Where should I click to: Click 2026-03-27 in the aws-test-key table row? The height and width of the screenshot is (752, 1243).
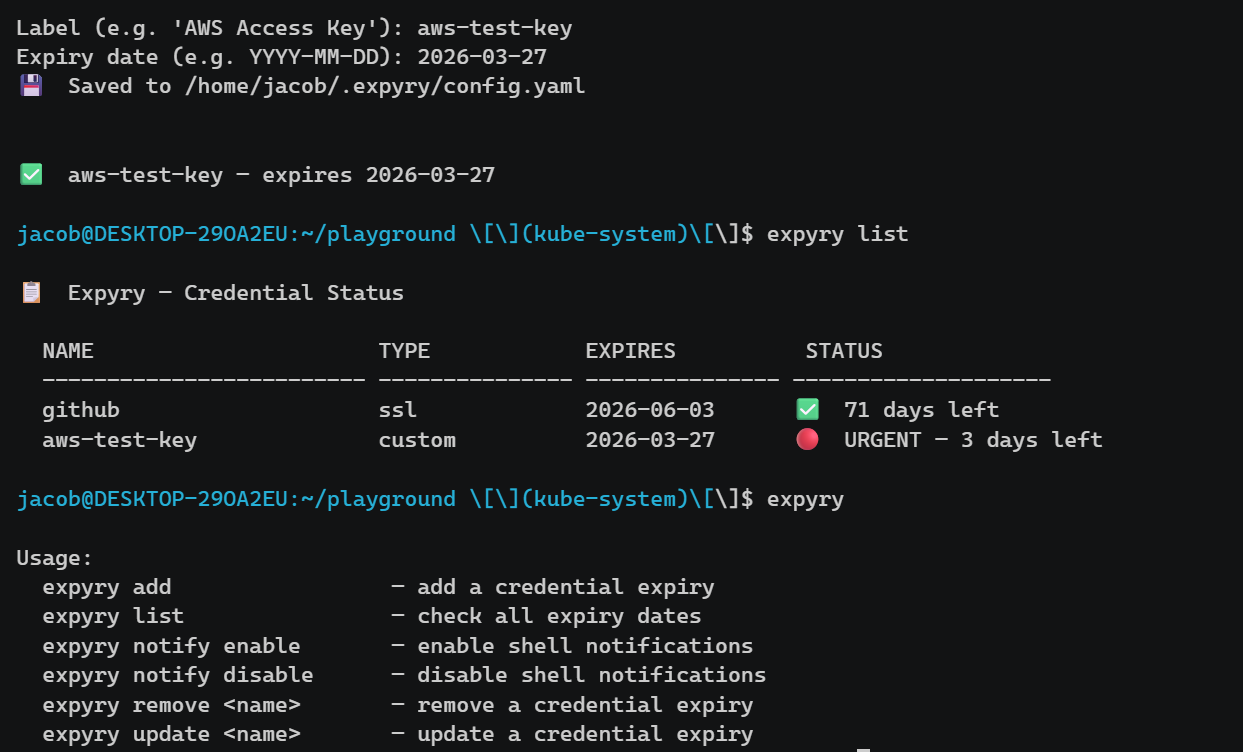[650, 439]
